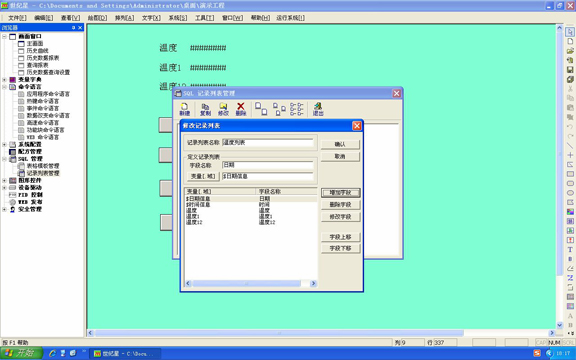Click the canvas horizontal scrollbar thumb
This screenshot has height=360, width=576.
[279, 333]
